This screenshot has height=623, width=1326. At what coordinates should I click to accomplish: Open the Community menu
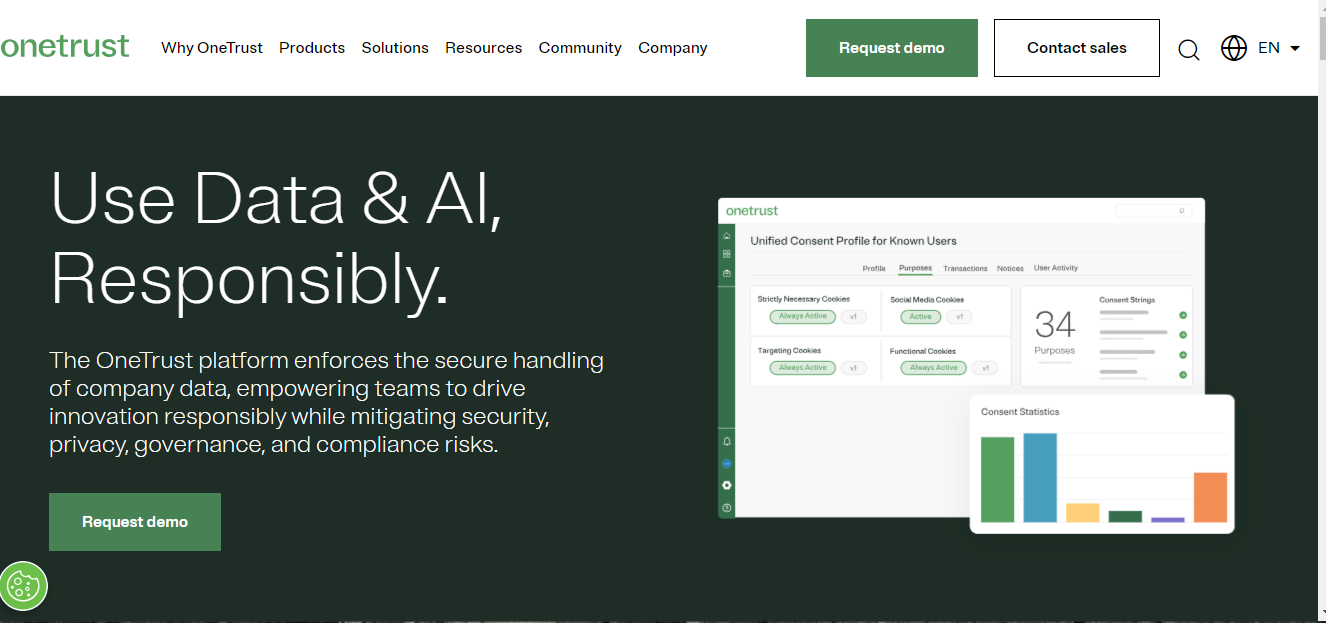[x=580, y=48]
